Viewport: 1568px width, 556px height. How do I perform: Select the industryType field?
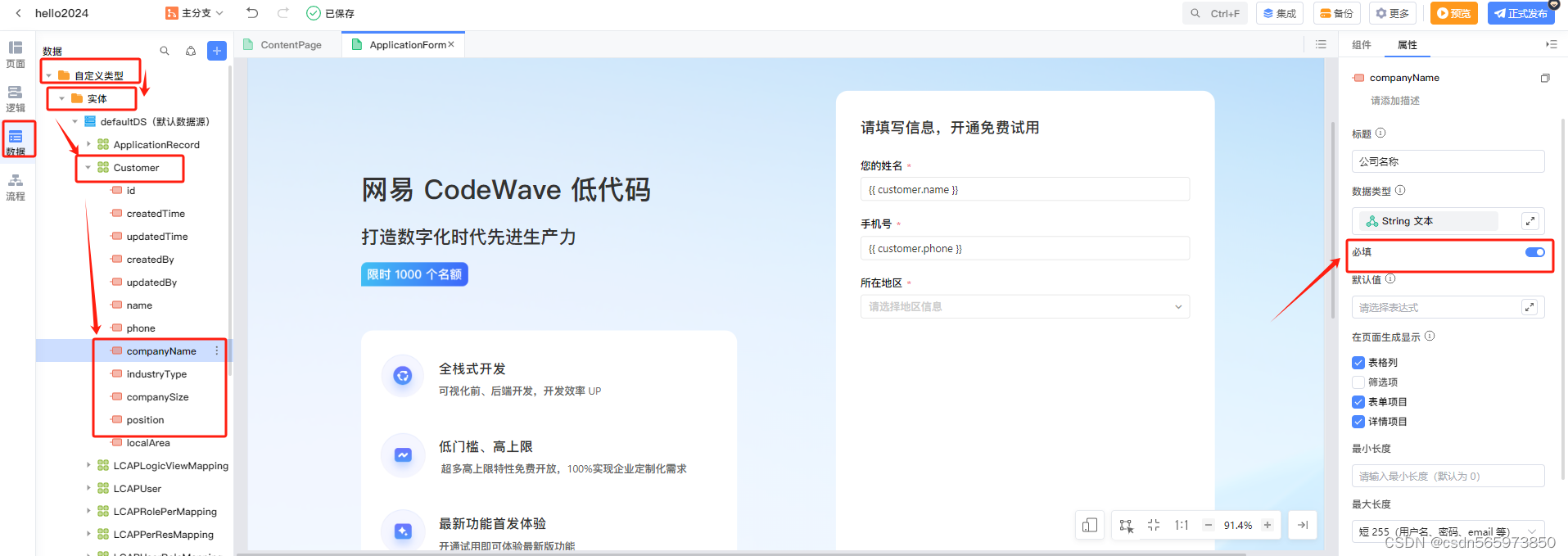[156, 373]
